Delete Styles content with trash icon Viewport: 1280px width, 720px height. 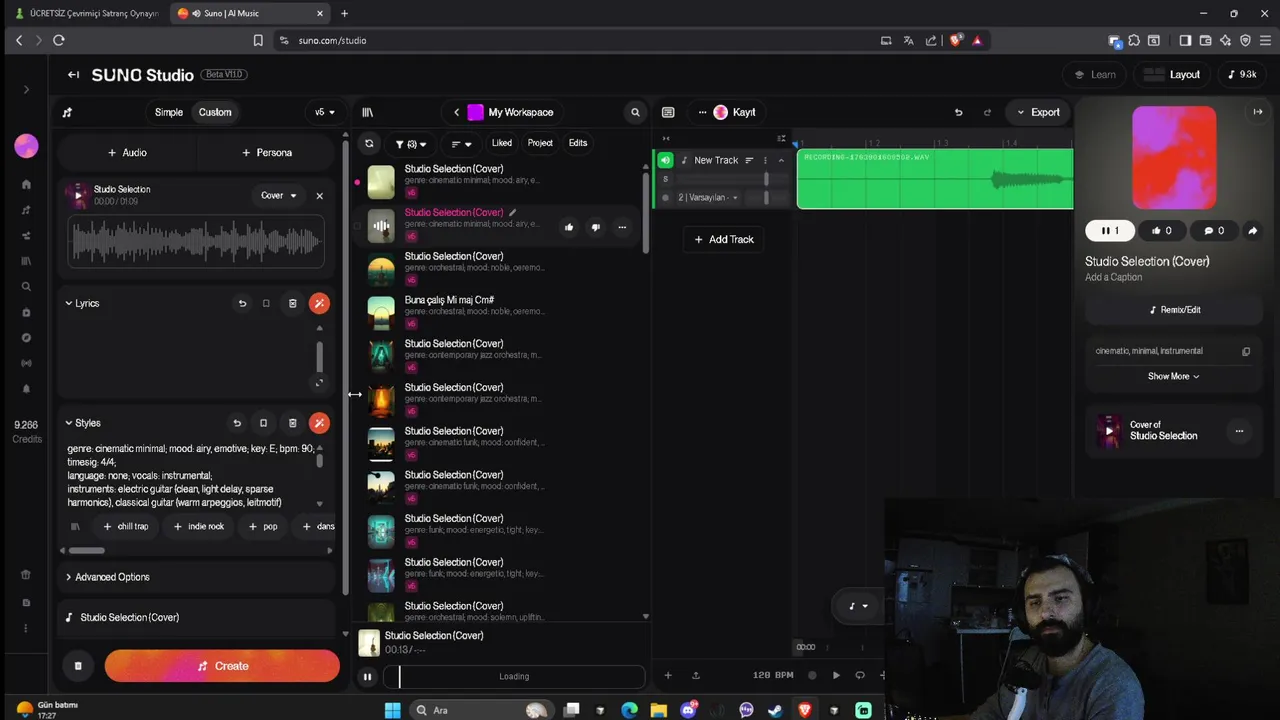(x=292, y=423)
